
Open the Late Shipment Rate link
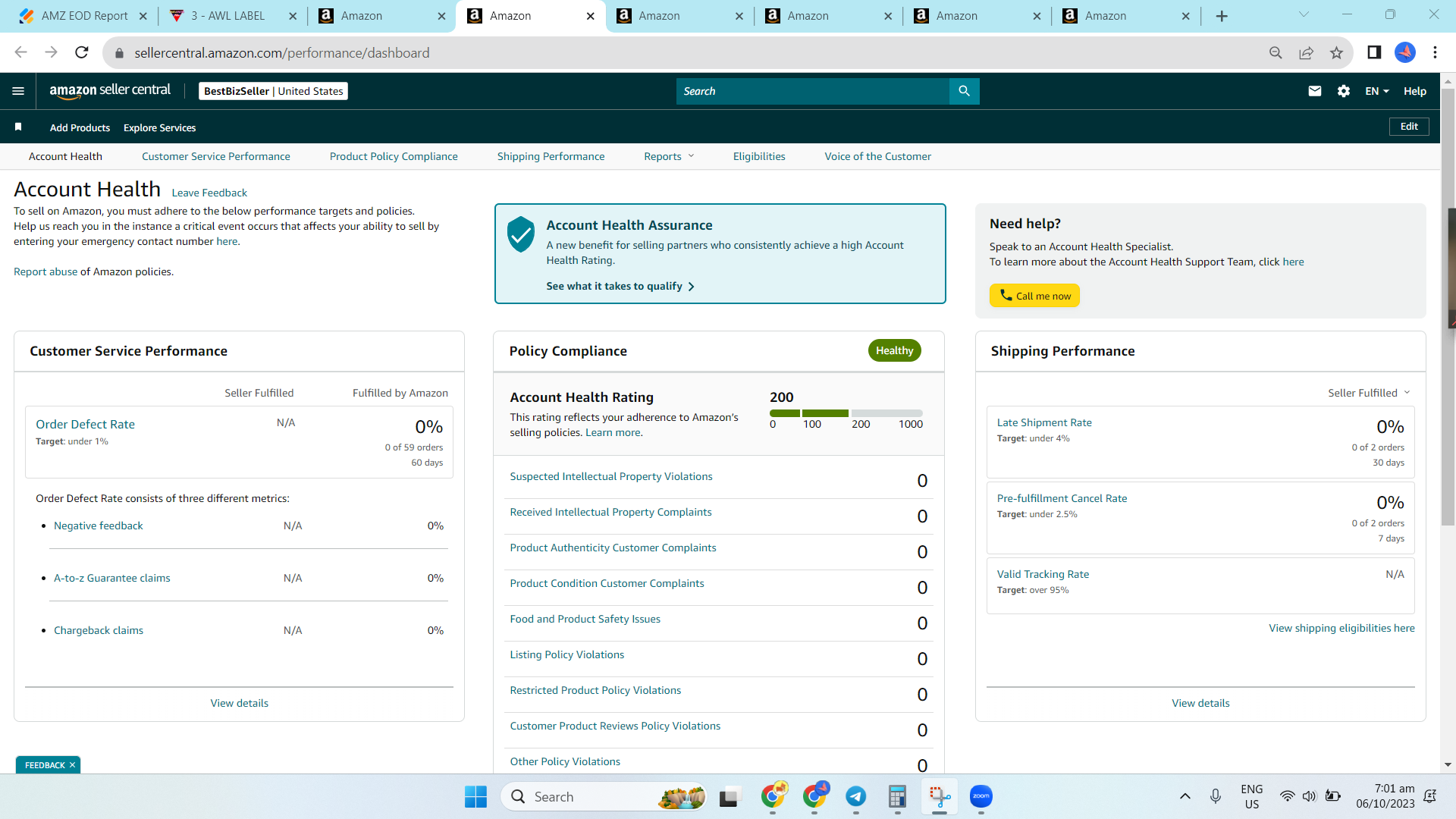[1044, 422]
